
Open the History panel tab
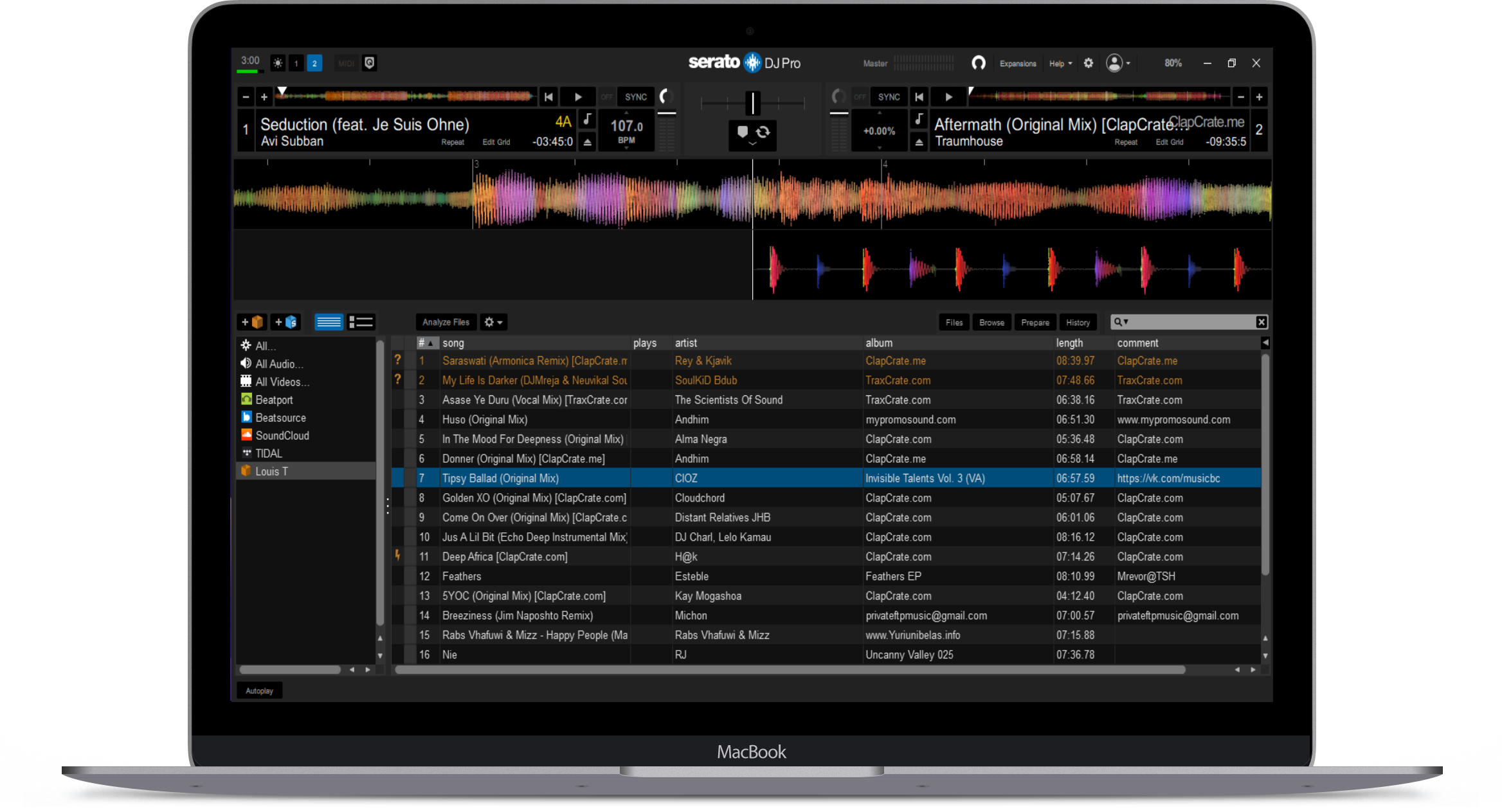[x=1078, y=323]
